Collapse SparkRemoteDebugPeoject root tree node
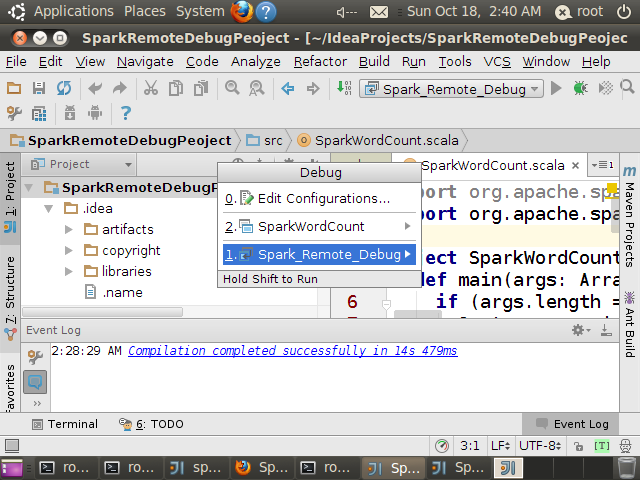The image size is (640, 480). pyautogui.click(x=29, y=188)
